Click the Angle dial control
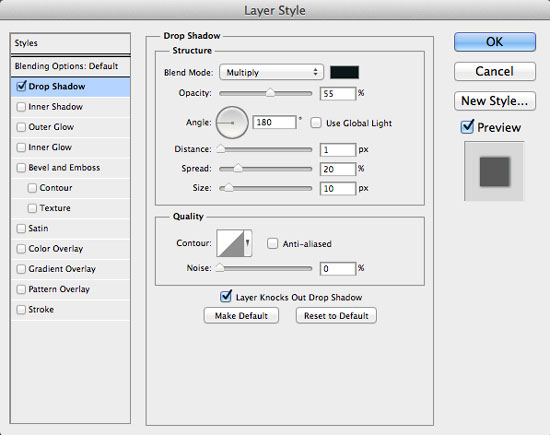The height and width of the screenshot is (435, 550). [x=232, y=122]
